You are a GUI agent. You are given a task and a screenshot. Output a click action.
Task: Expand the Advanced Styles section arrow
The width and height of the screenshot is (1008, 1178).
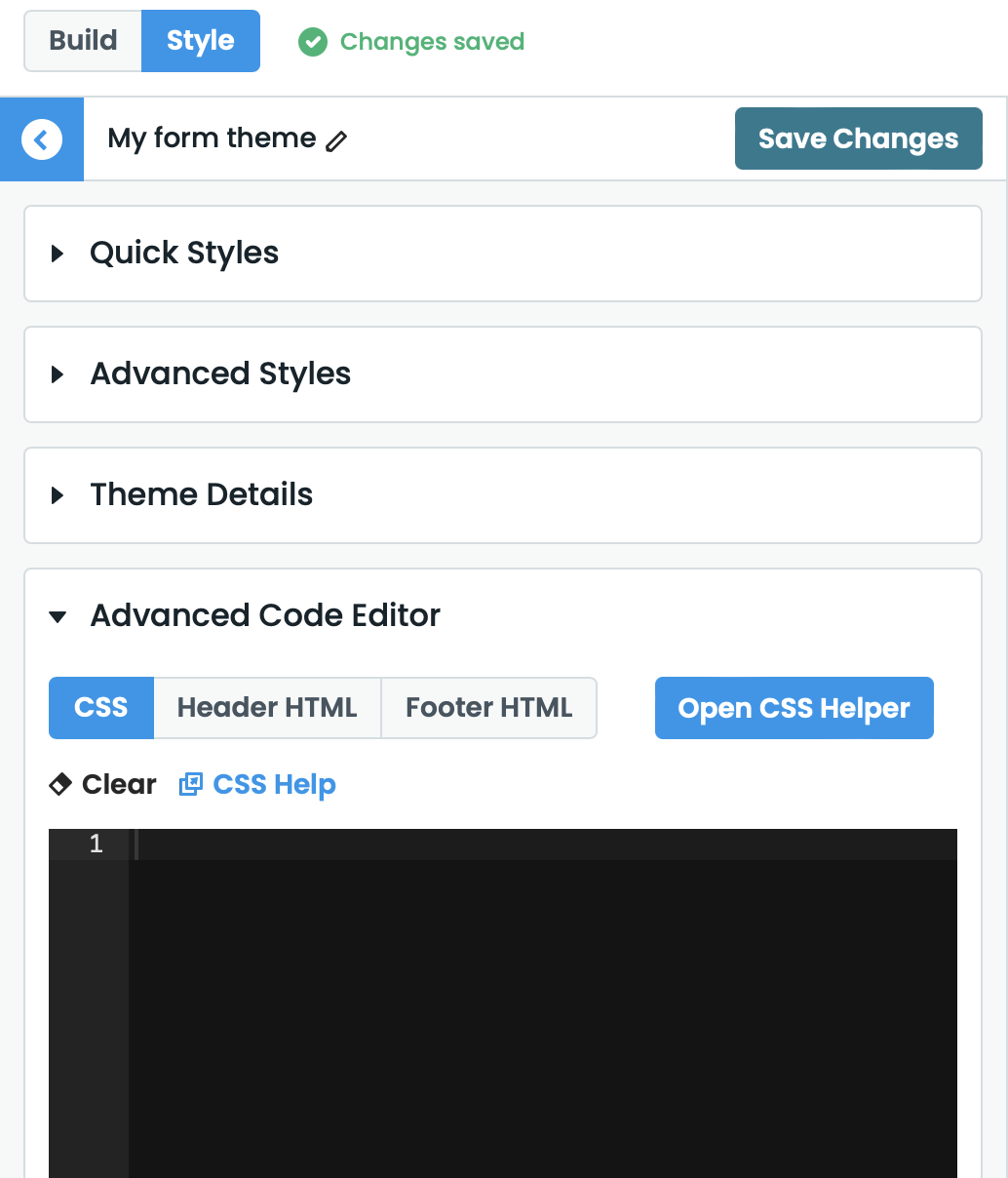pyautogui.click(x=58, y=374)
